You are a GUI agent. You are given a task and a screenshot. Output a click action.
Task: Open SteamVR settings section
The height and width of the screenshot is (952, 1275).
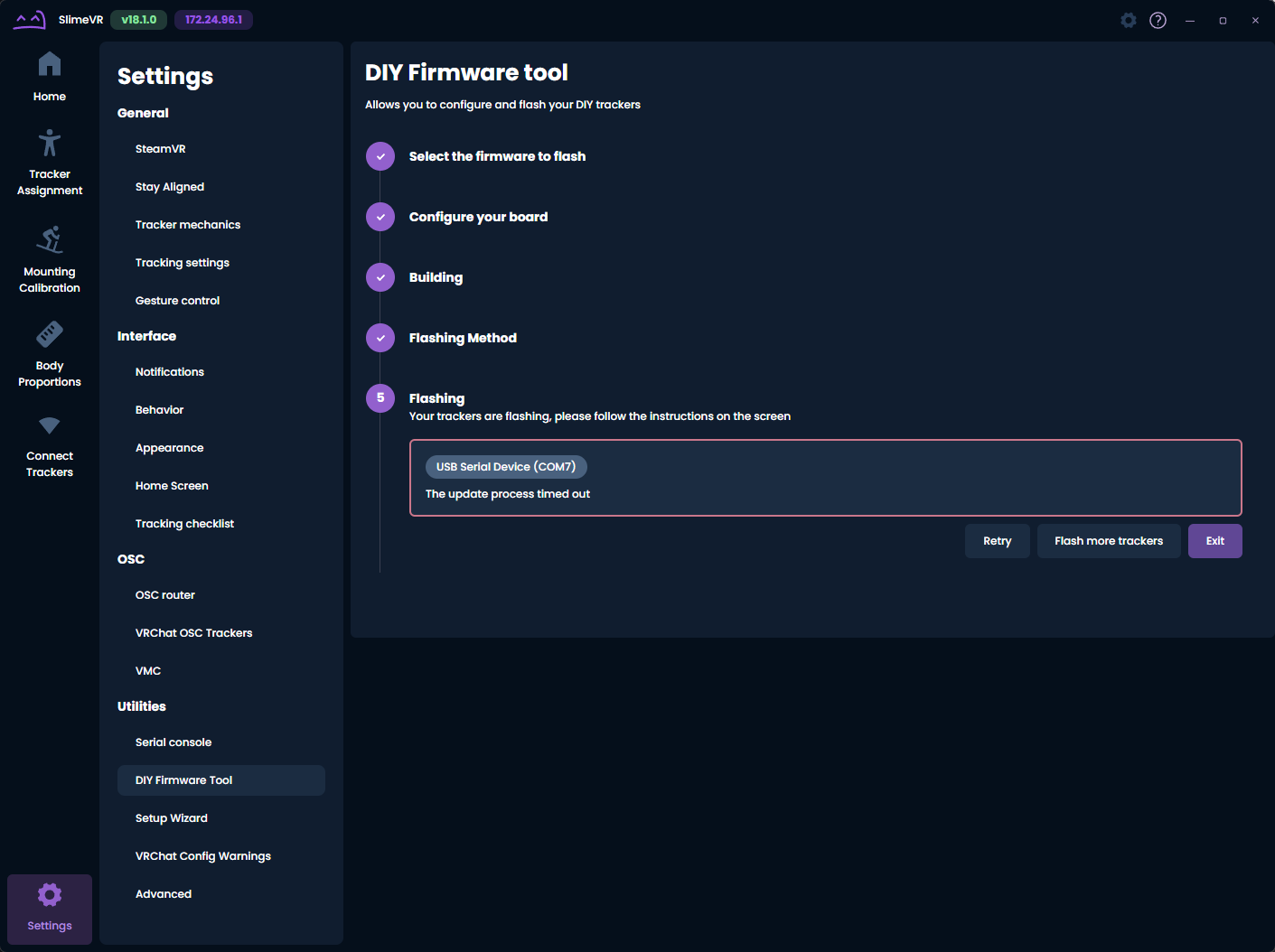161,149
